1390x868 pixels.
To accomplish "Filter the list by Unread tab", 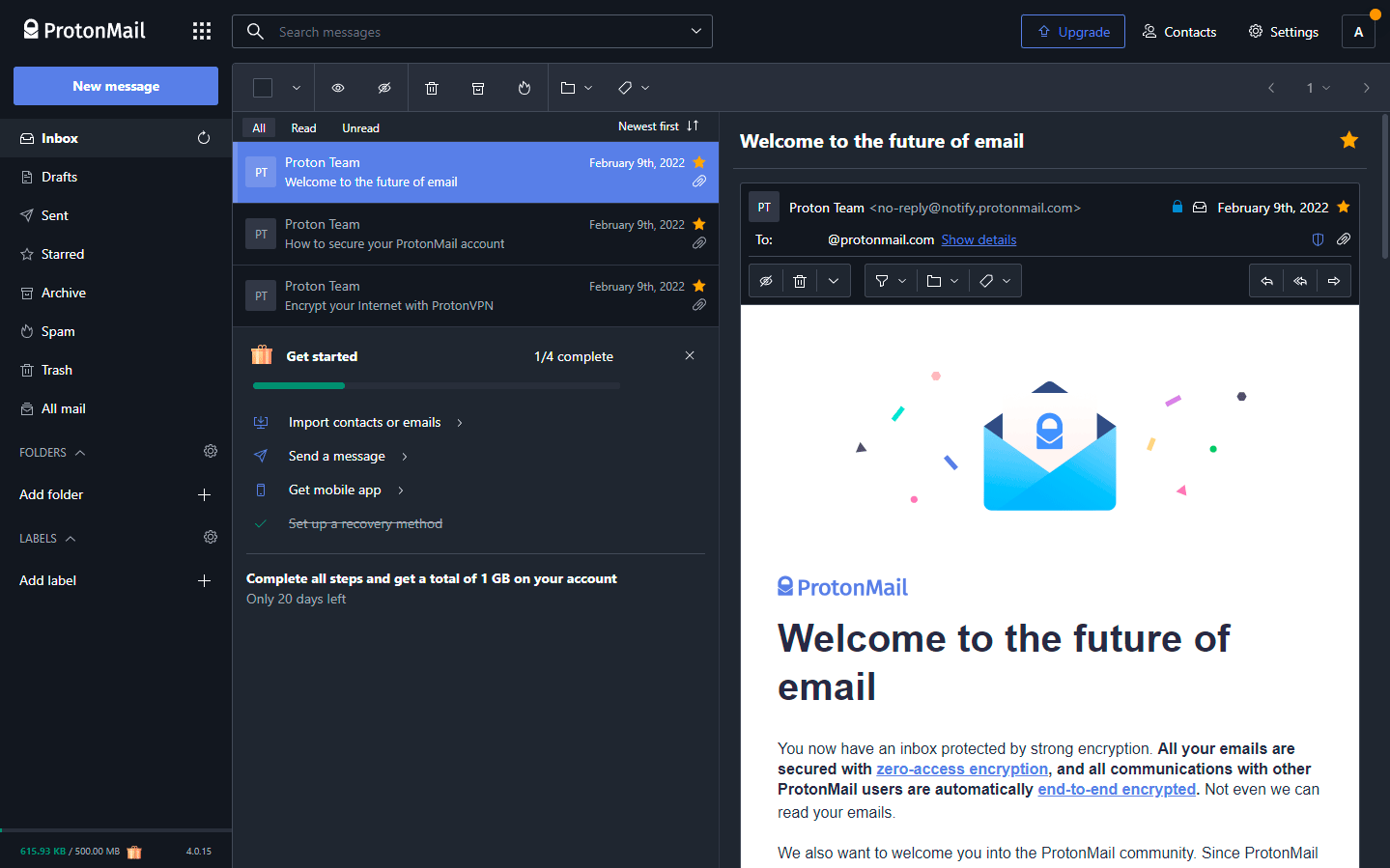I will pyautogui.click(x=360, y=128).
